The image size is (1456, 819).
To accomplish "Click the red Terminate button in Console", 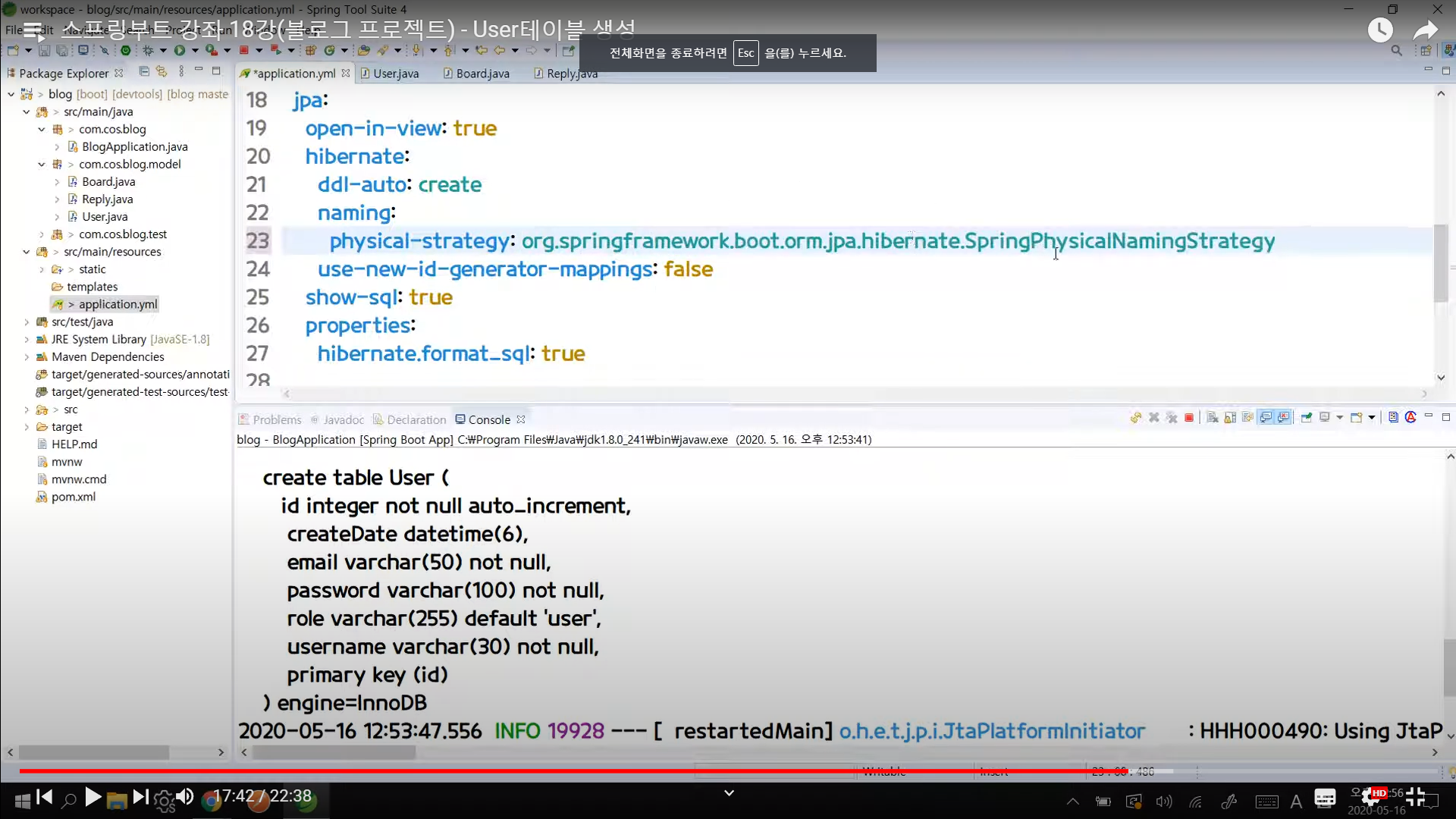I will tap(1189, 418).
